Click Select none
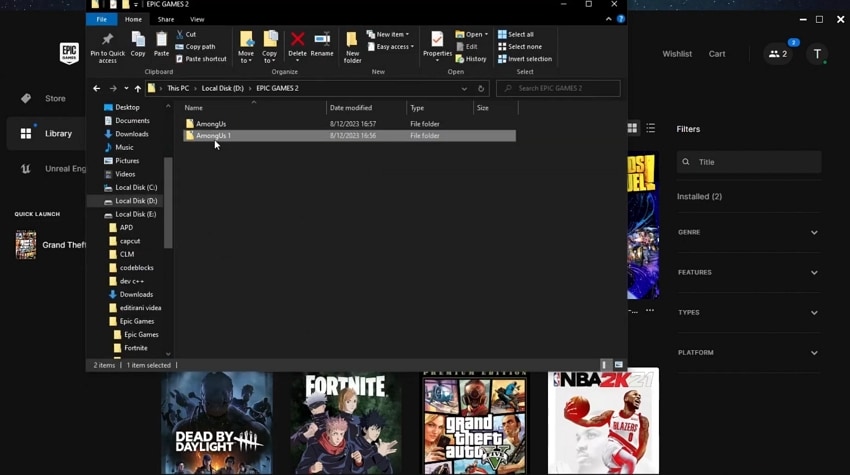 point(520,47)
